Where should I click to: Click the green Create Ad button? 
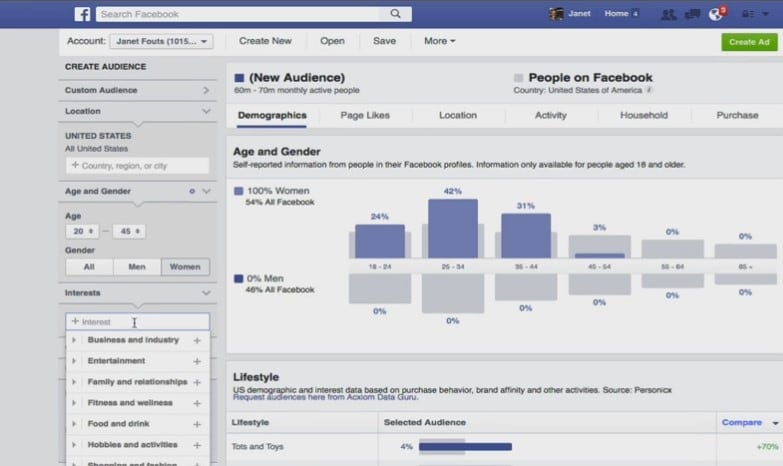(749, 42)
